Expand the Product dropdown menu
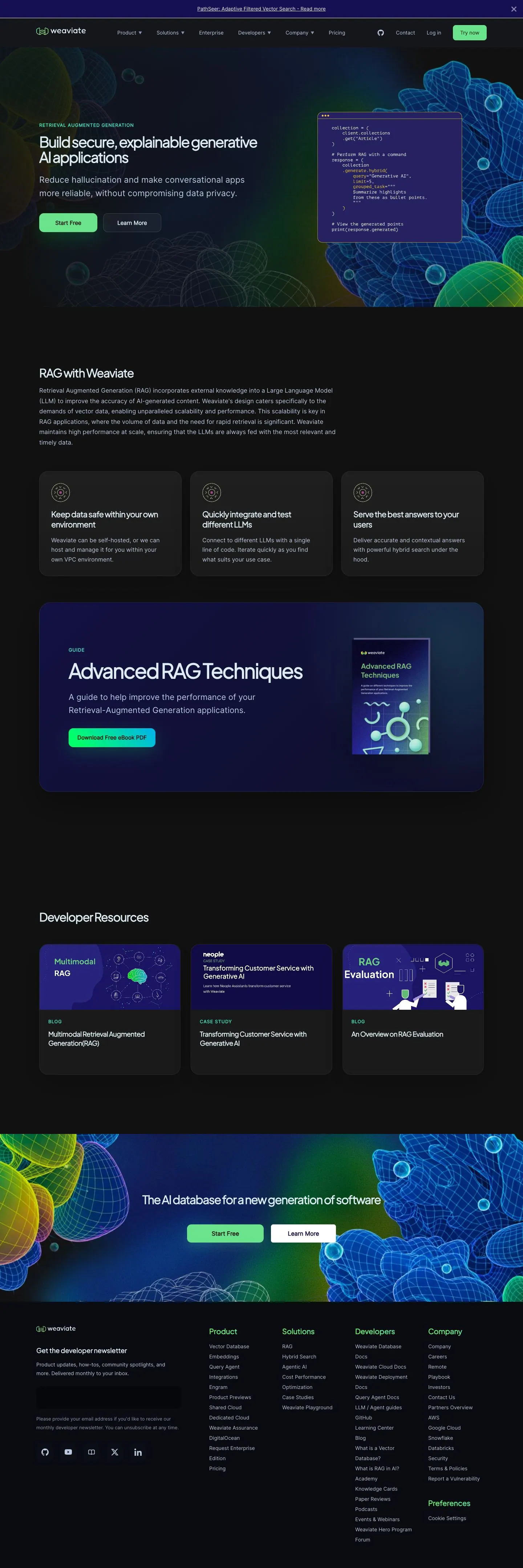The width and height of the screenshot is (523, 1568). pos(130,33)
